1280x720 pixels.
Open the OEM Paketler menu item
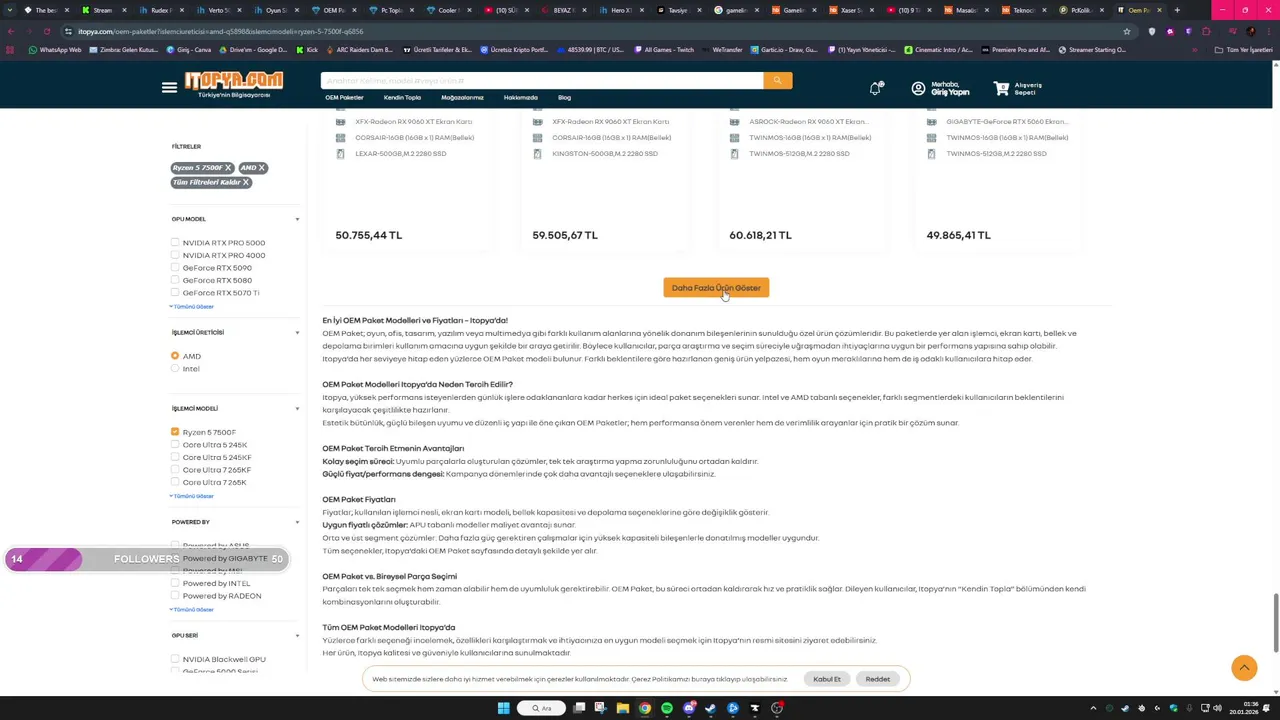(x=344, y=98)
